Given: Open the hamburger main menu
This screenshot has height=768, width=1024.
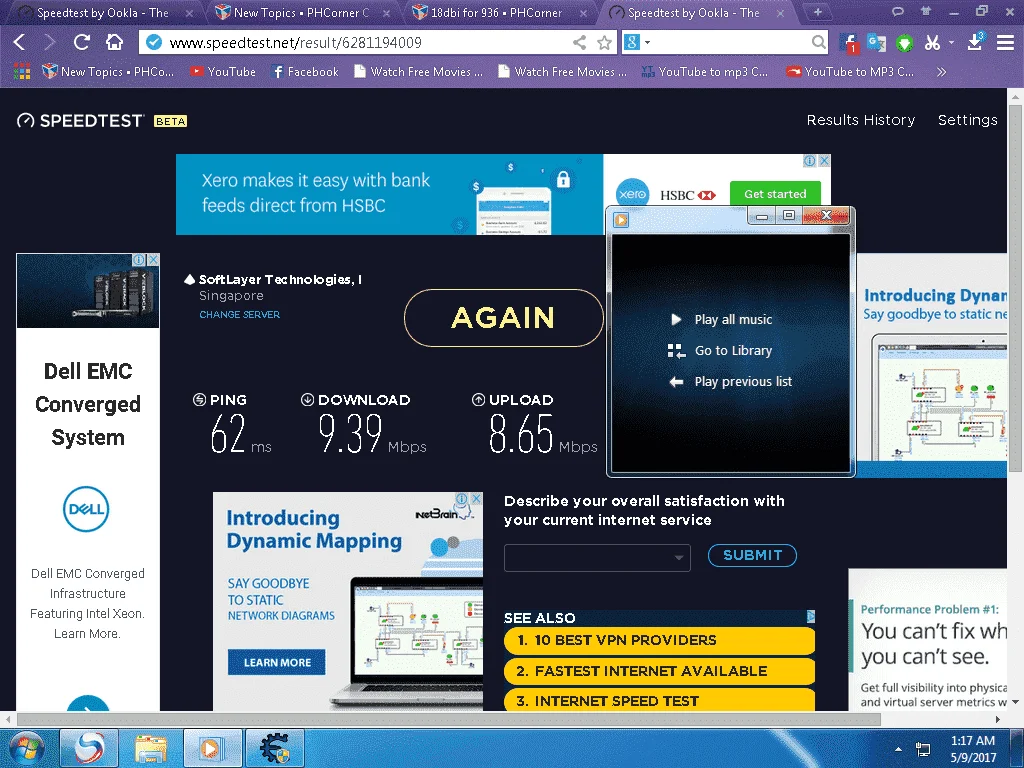Looking at the screenshot, I should click(x=1005, y=43).
